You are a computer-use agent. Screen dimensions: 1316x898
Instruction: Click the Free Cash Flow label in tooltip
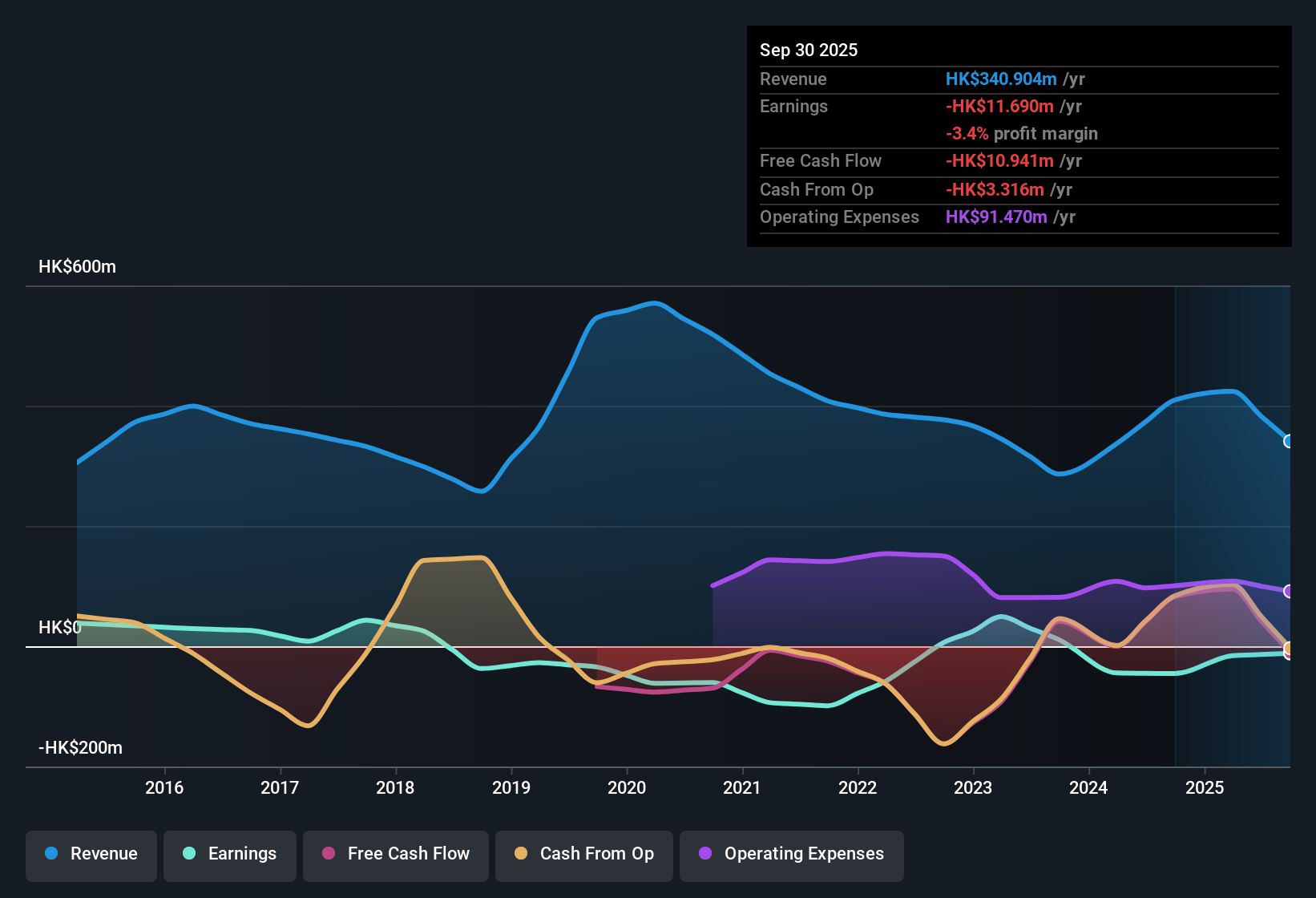pyautogui.click(x=821, y=160)
